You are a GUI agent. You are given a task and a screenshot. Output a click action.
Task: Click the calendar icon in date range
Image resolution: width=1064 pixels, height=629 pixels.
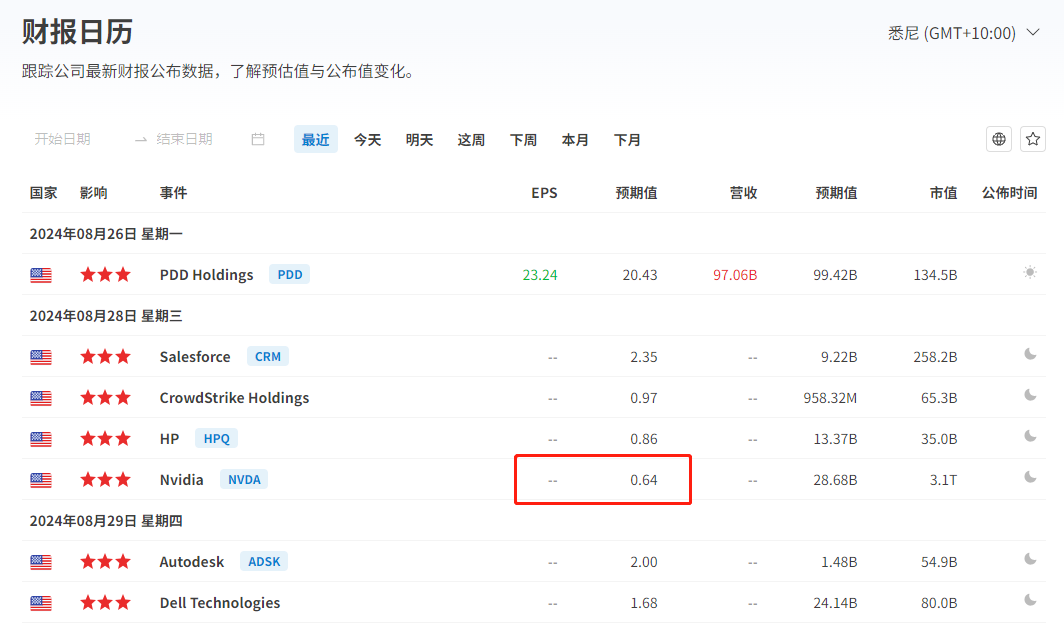[258, 139]
